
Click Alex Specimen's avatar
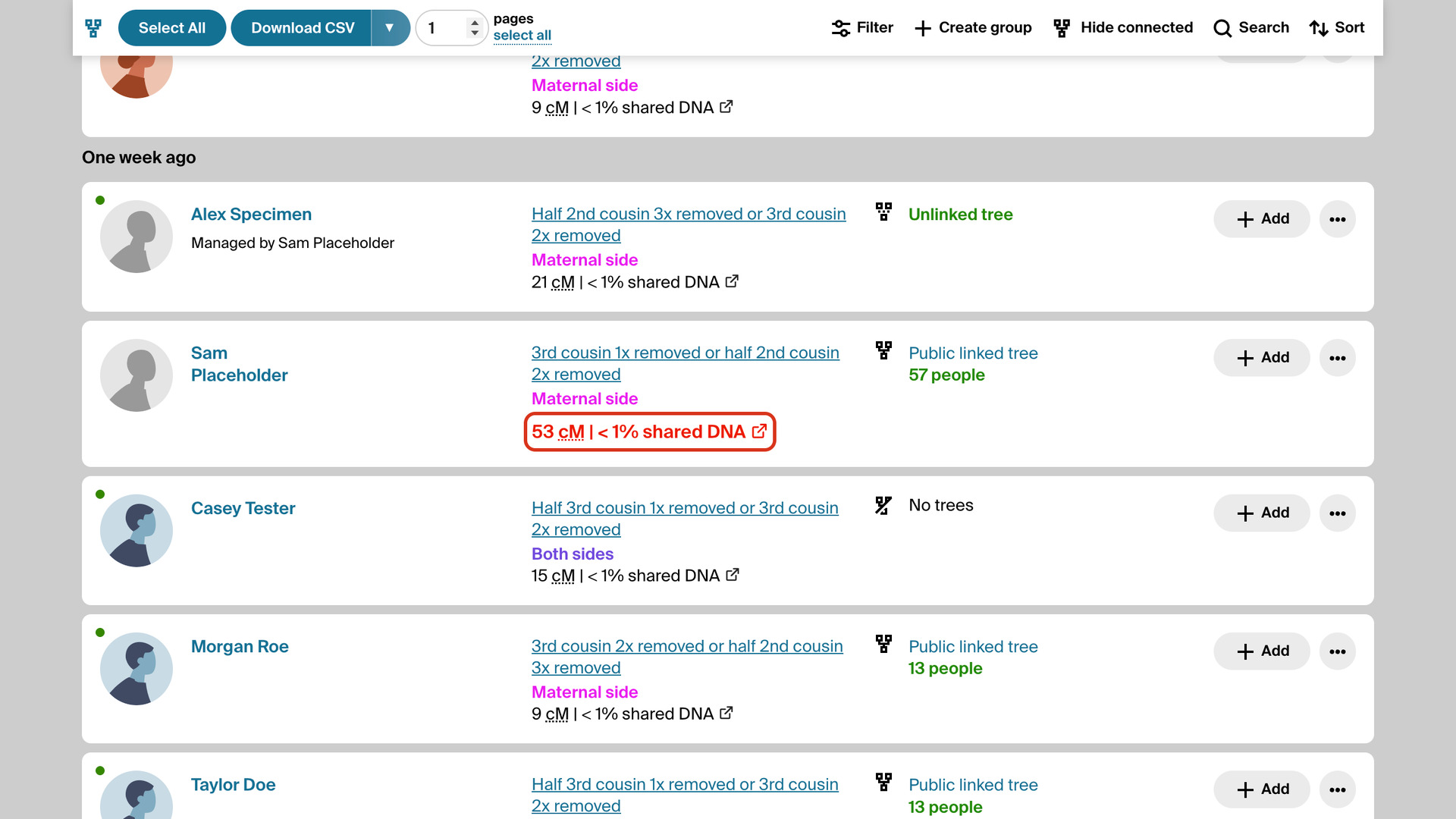(136, 237)
